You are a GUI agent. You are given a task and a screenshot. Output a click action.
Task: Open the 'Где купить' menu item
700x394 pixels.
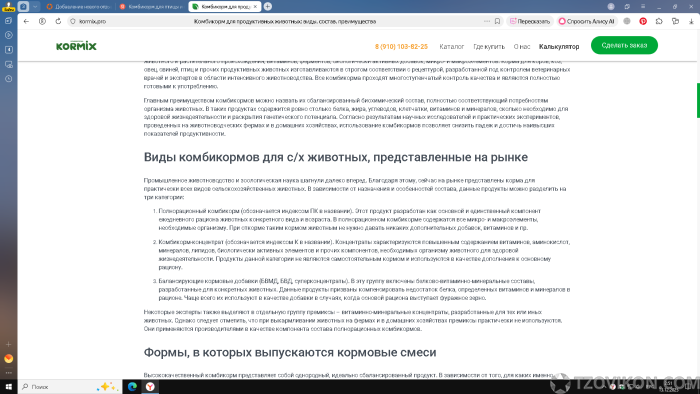click(489, 46)
